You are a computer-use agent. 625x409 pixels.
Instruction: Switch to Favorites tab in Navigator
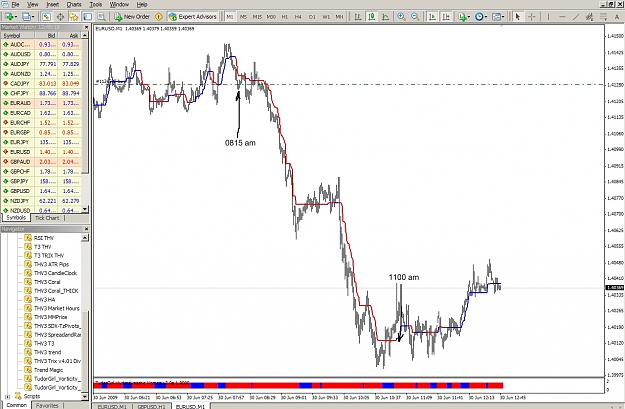pos(47,405)
